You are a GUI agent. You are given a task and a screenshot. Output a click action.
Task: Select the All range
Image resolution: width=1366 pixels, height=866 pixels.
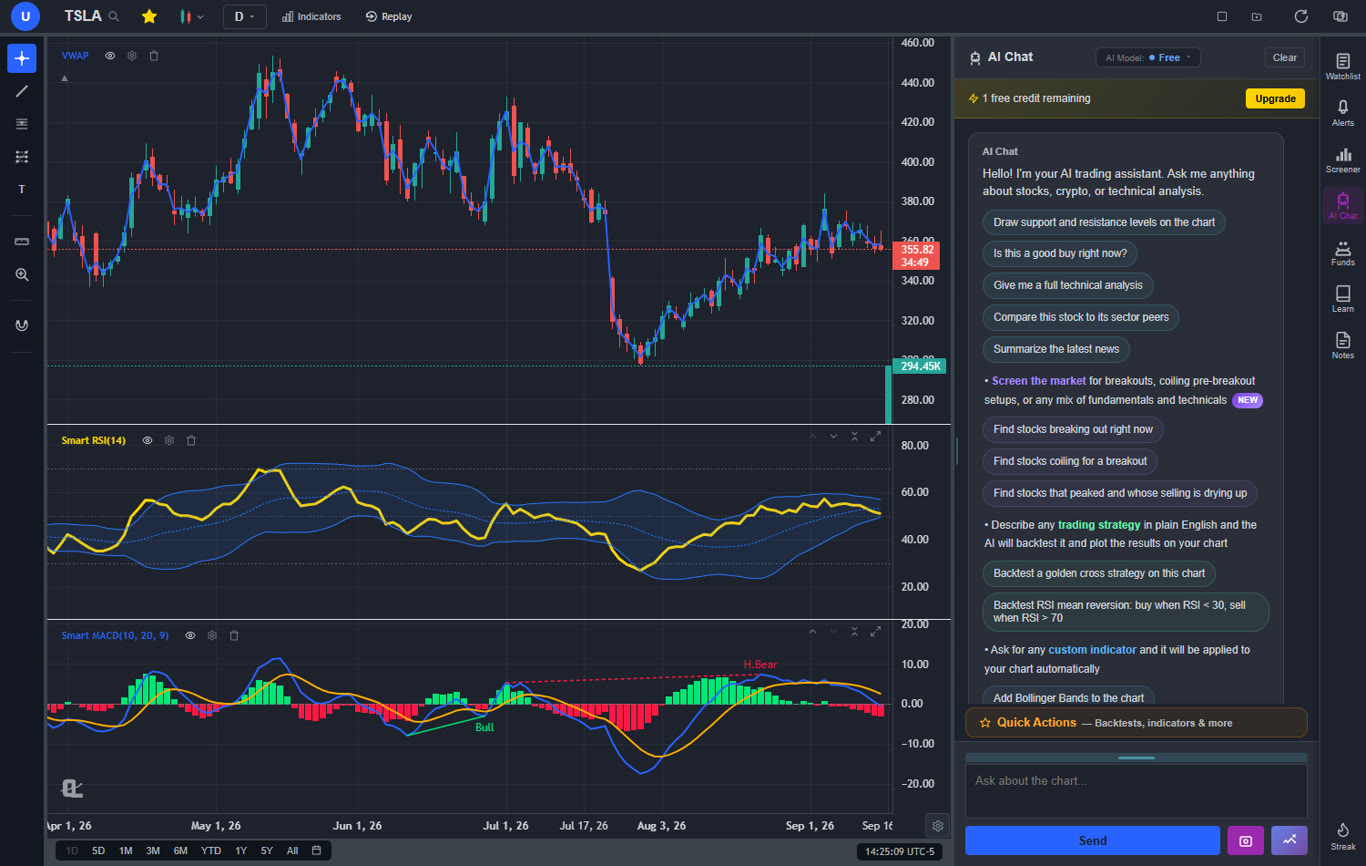coord(292,851)
